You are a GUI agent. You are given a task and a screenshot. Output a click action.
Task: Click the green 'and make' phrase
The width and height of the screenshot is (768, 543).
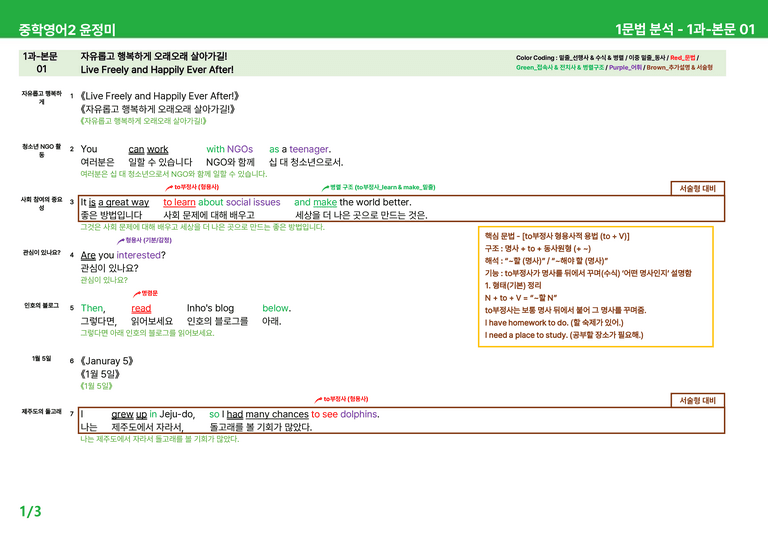coord(315,202)
